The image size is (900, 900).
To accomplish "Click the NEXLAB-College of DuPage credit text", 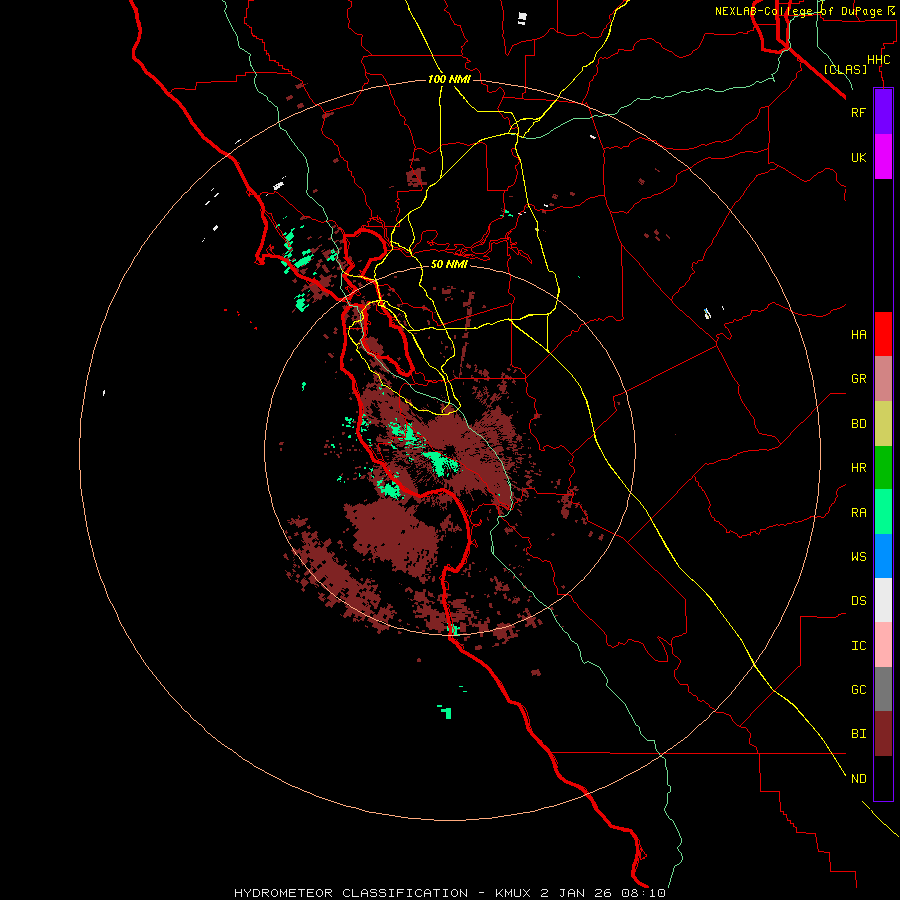I will tap(804, 11).
